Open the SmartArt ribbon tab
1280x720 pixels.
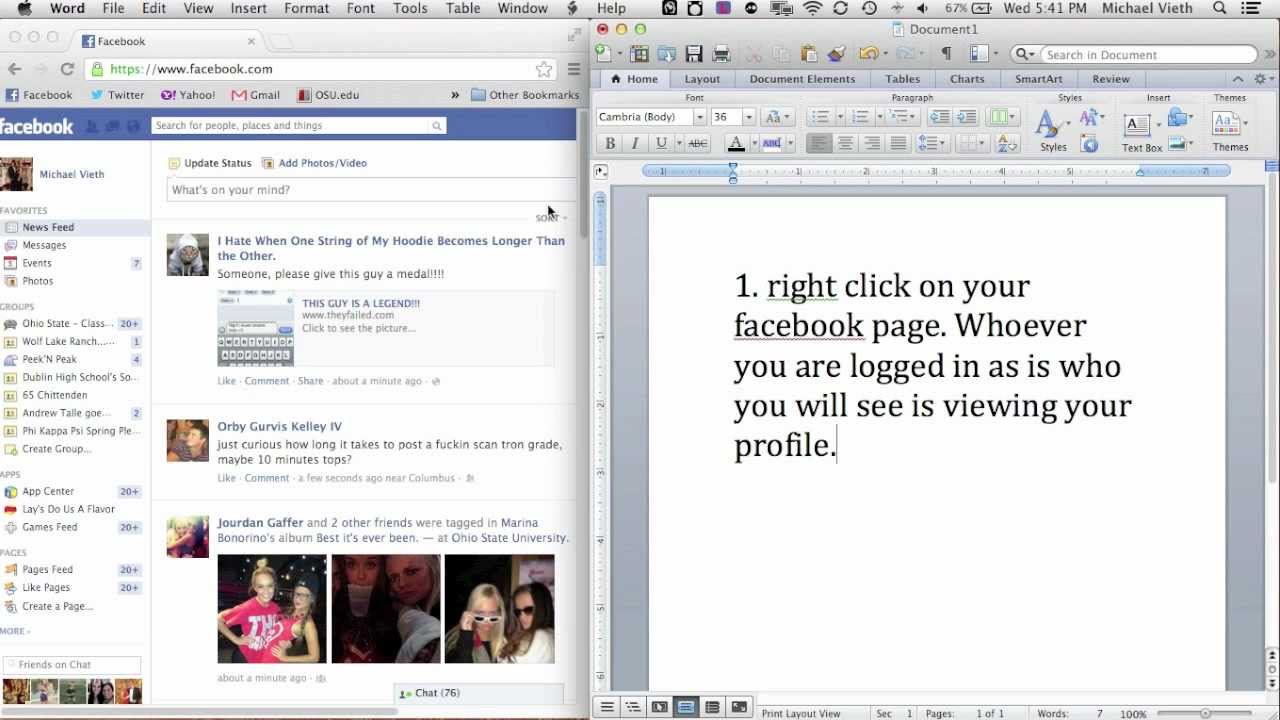tap(1038, 79)
